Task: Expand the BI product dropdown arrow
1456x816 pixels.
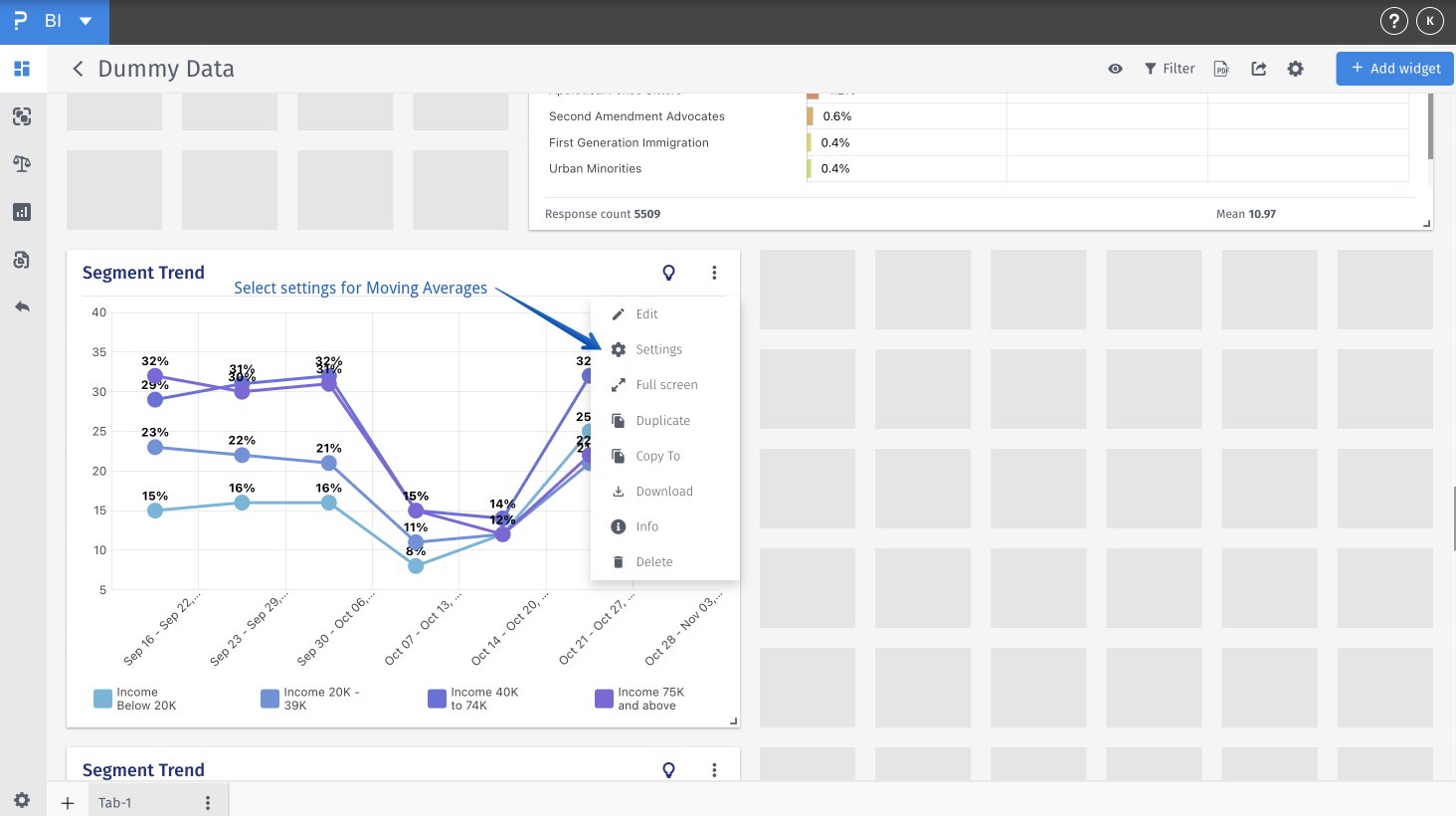Action: click(x=86, y=21)
